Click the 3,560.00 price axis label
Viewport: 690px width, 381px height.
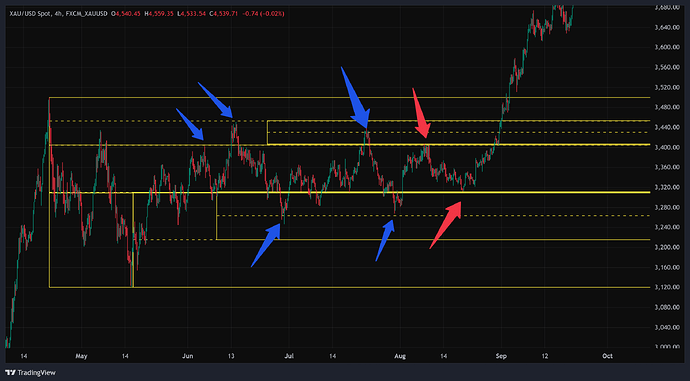tap(668, 67)
